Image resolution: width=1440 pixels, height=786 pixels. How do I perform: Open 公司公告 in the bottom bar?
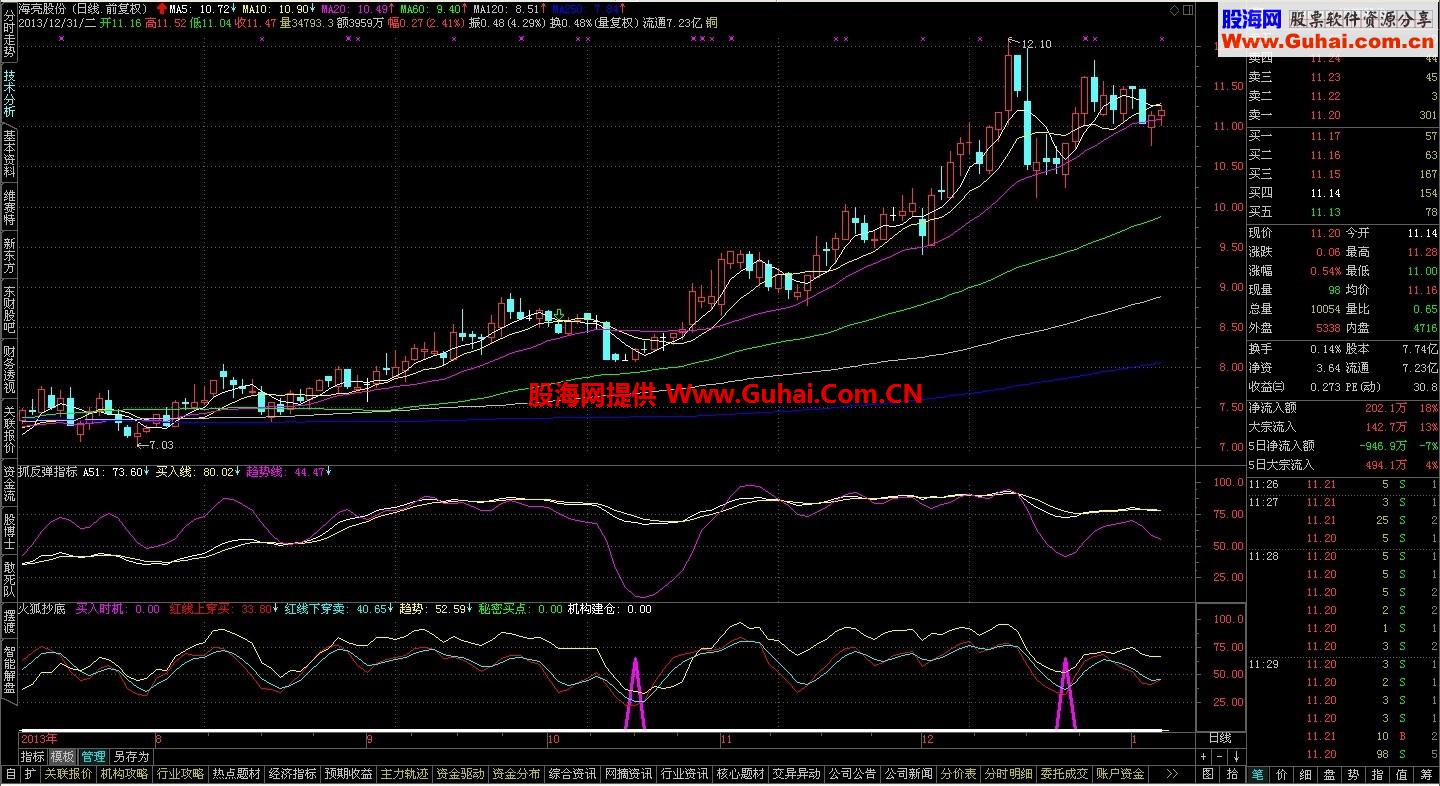pyautogui.click(x=852, y=774)
